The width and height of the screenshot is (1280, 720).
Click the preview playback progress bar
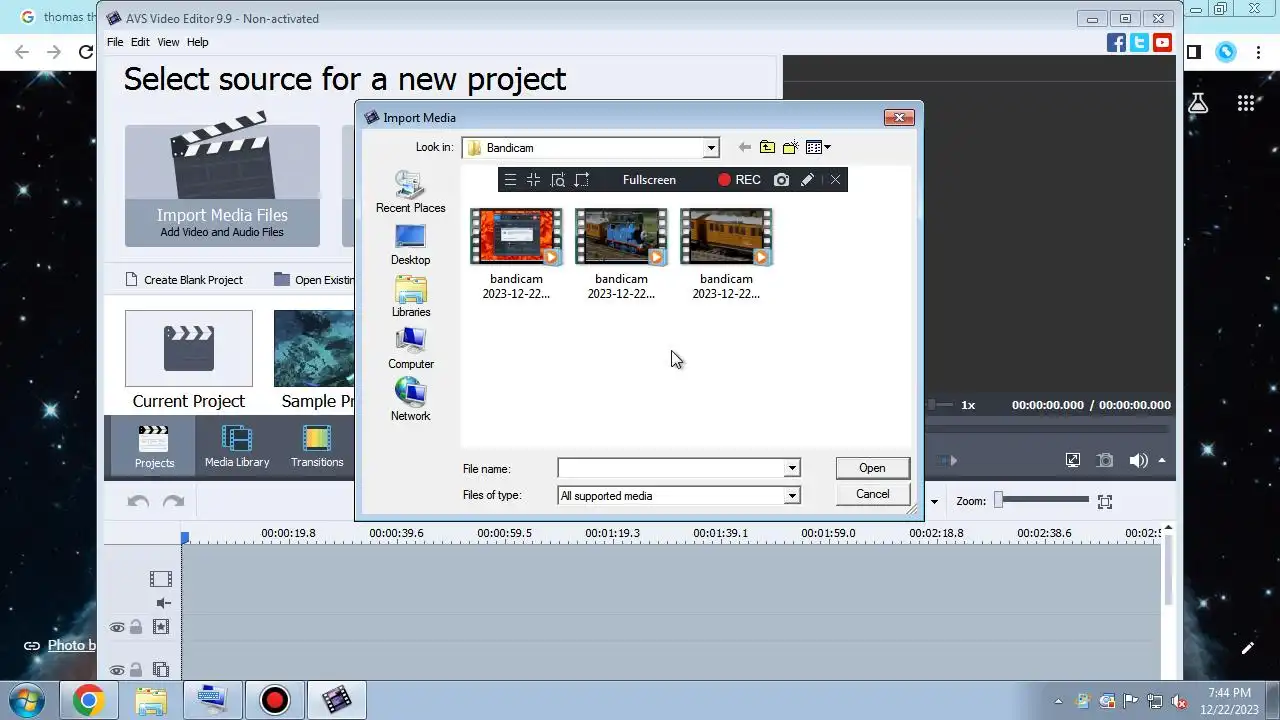coord(1046,428)
